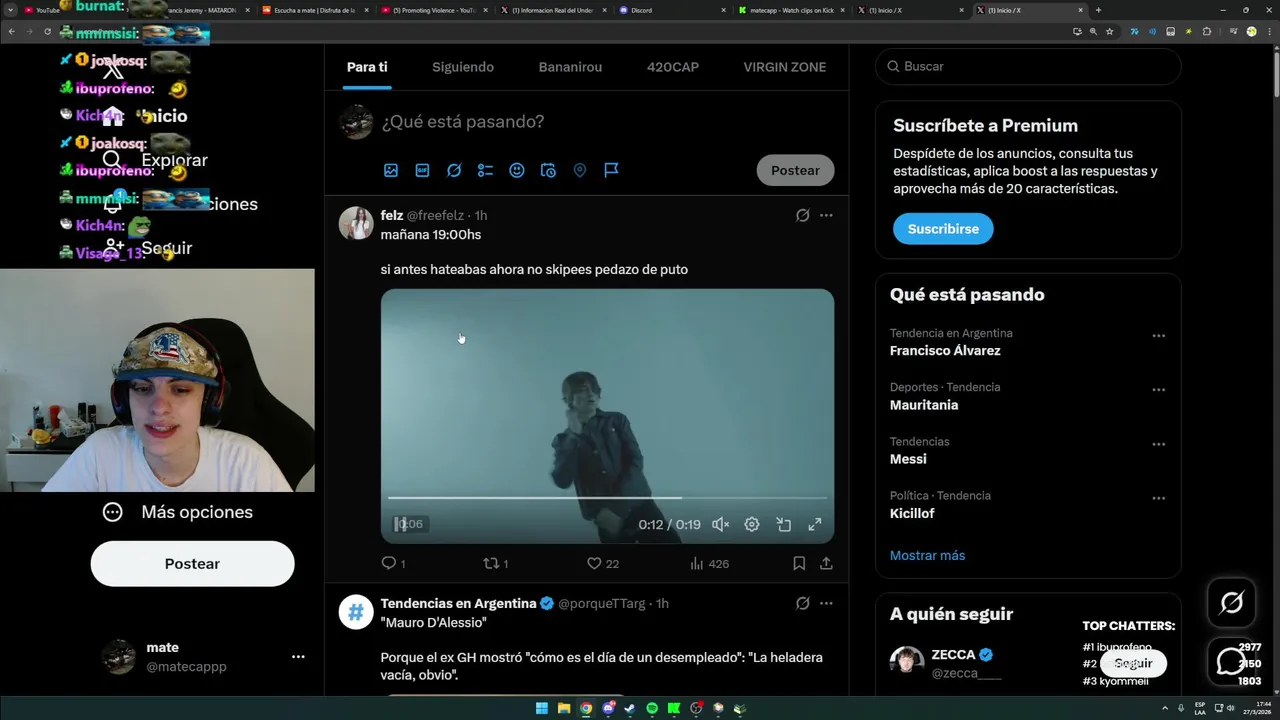Open options for Francisco Álvarez trend
The height and width of the screenshot is (720, 1280).
coord(1158,336)
